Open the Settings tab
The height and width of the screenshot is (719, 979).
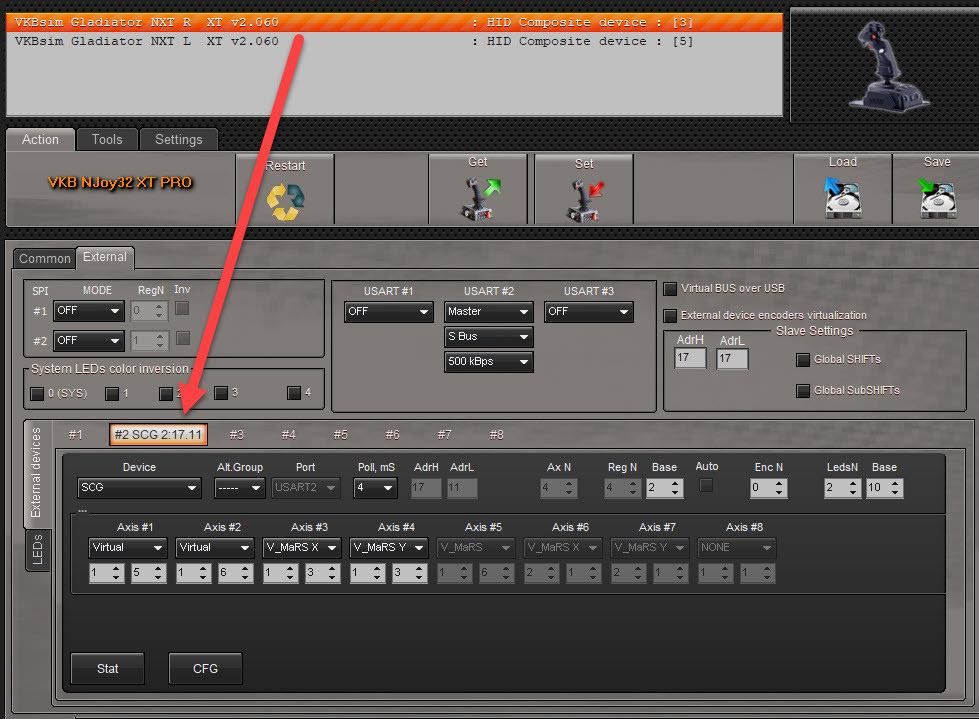click(x=179, y=140)
